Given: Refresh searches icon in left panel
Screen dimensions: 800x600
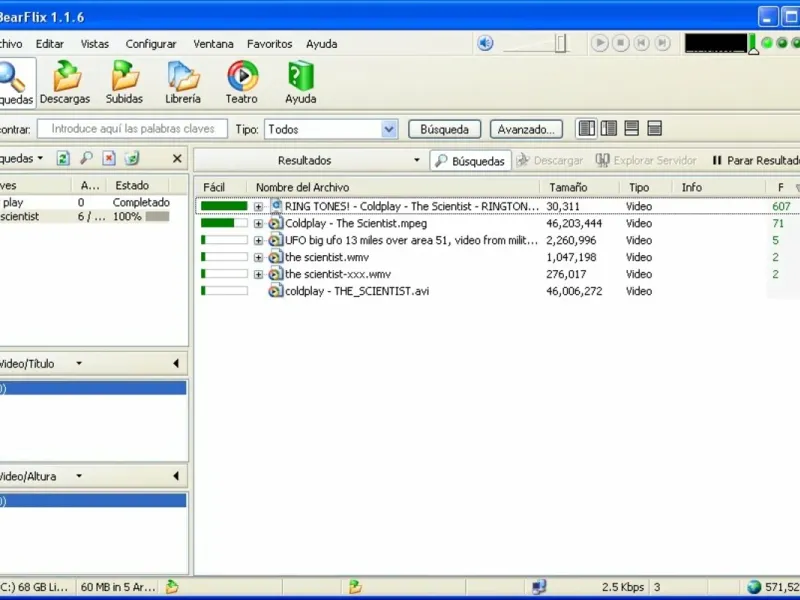Looking at the screenshot, I should [63, 159].
